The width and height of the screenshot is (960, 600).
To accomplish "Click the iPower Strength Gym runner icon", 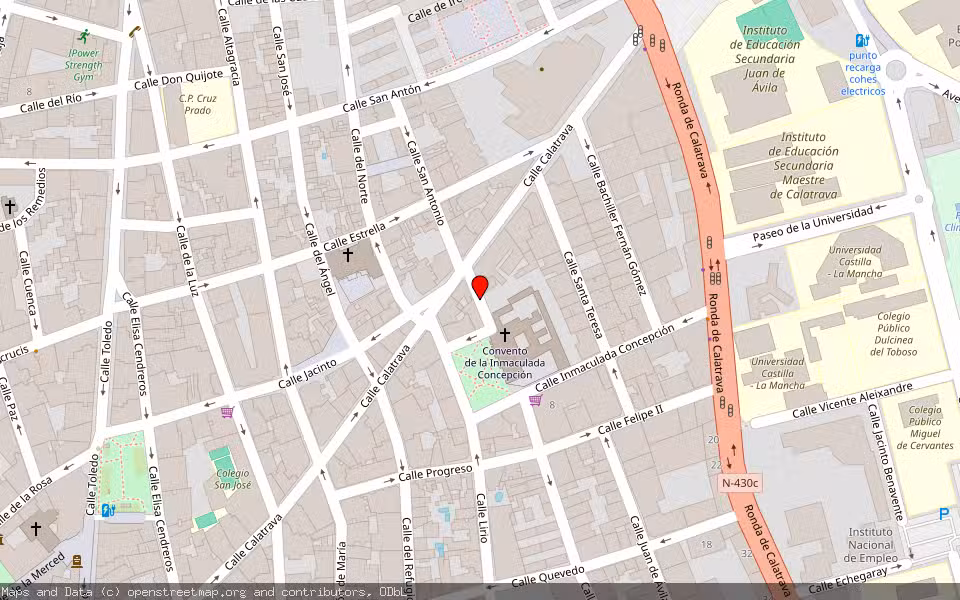I will point(84,36).
